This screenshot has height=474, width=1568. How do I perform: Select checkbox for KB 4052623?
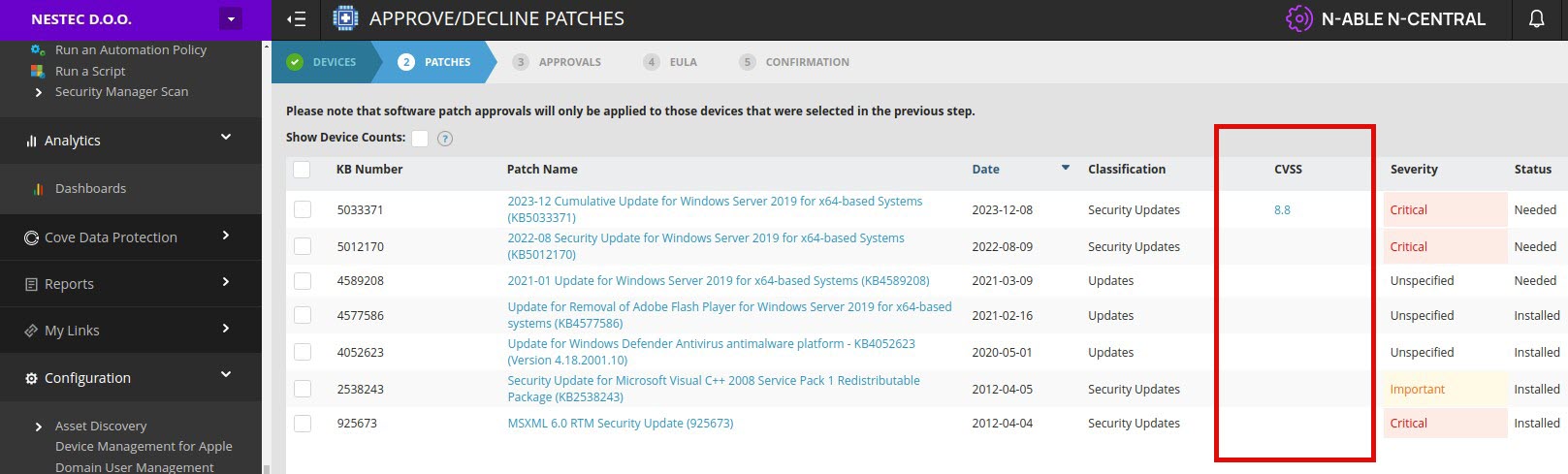click(x=303, y=352)
